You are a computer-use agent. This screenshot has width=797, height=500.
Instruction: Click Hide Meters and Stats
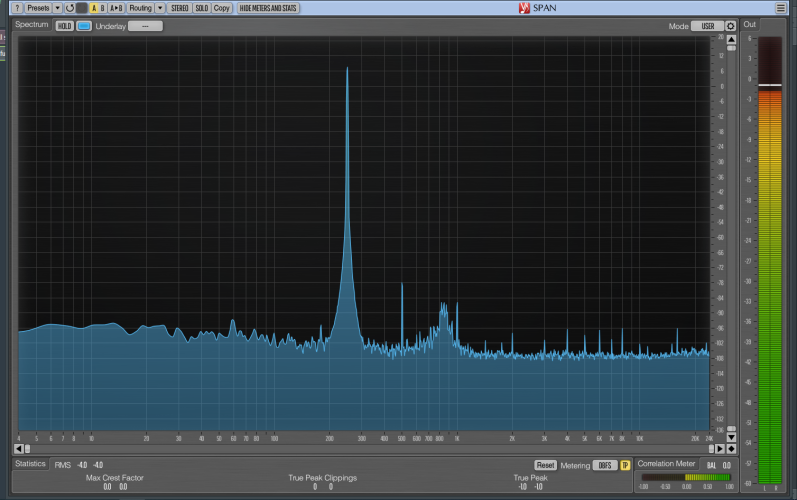click(268, 8)
